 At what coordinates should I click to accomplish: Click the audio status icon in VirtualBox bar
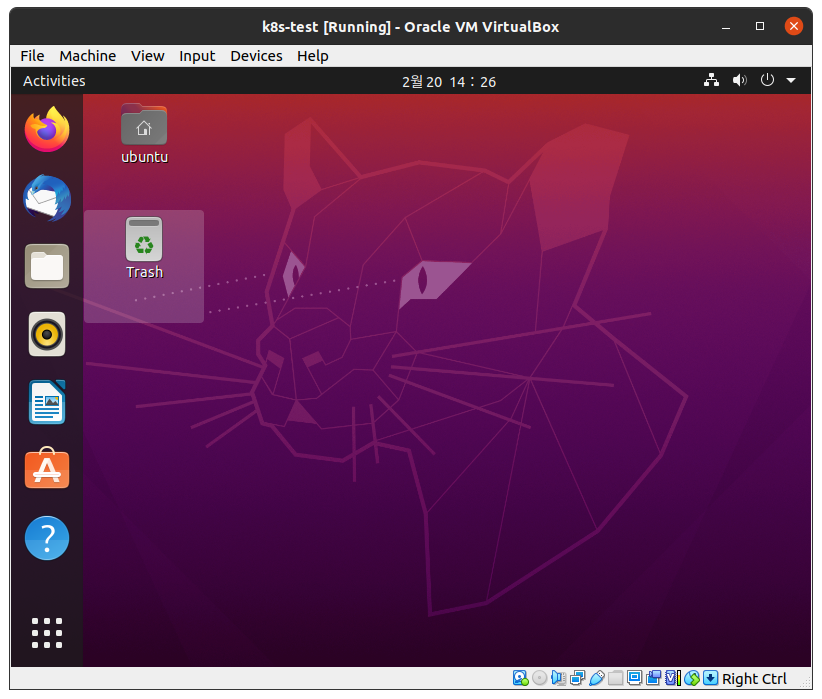point(558,678)
